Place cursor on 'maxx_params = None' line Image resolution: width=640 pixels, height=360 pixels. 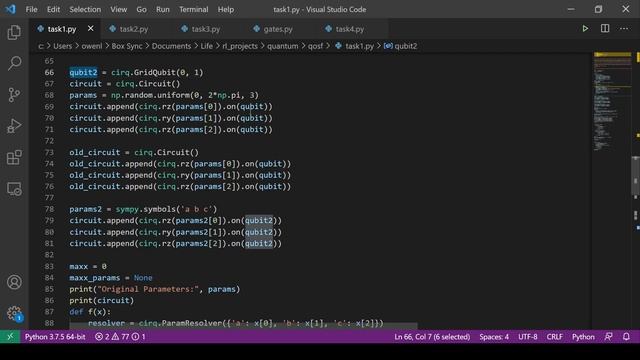click(111, 278)
